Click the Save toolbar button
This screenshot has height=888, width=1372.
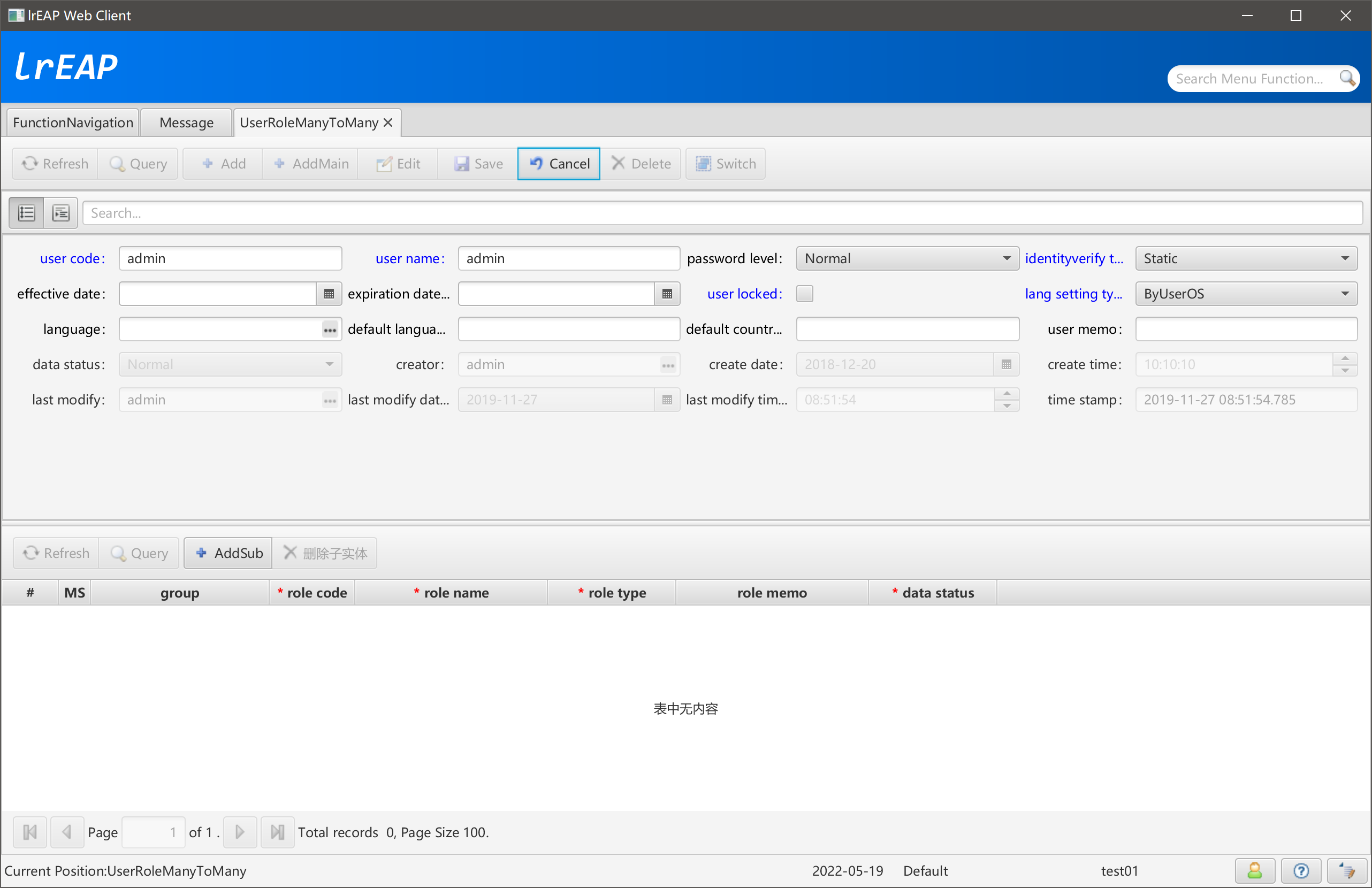478,164
